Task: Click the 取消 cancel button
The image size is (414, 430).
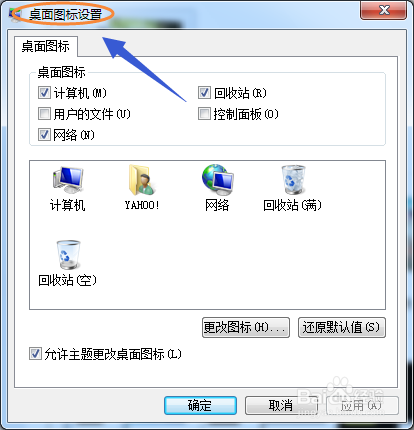Action: click(281, 405)
